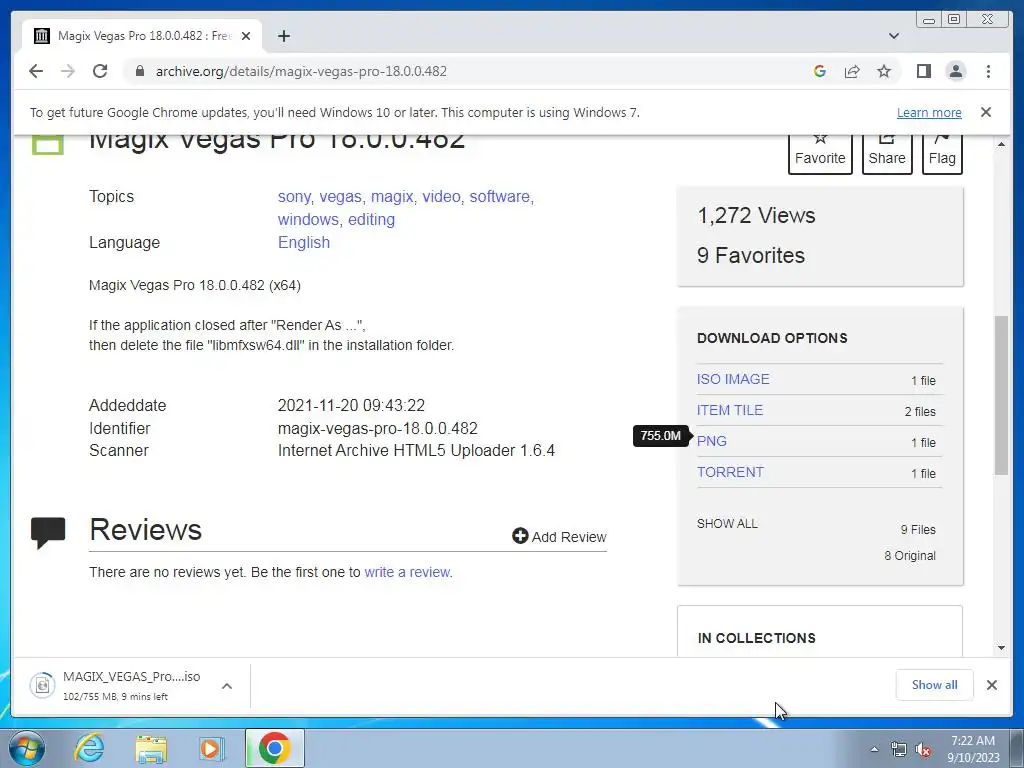Open the 'video' topic link

point(441,197)
